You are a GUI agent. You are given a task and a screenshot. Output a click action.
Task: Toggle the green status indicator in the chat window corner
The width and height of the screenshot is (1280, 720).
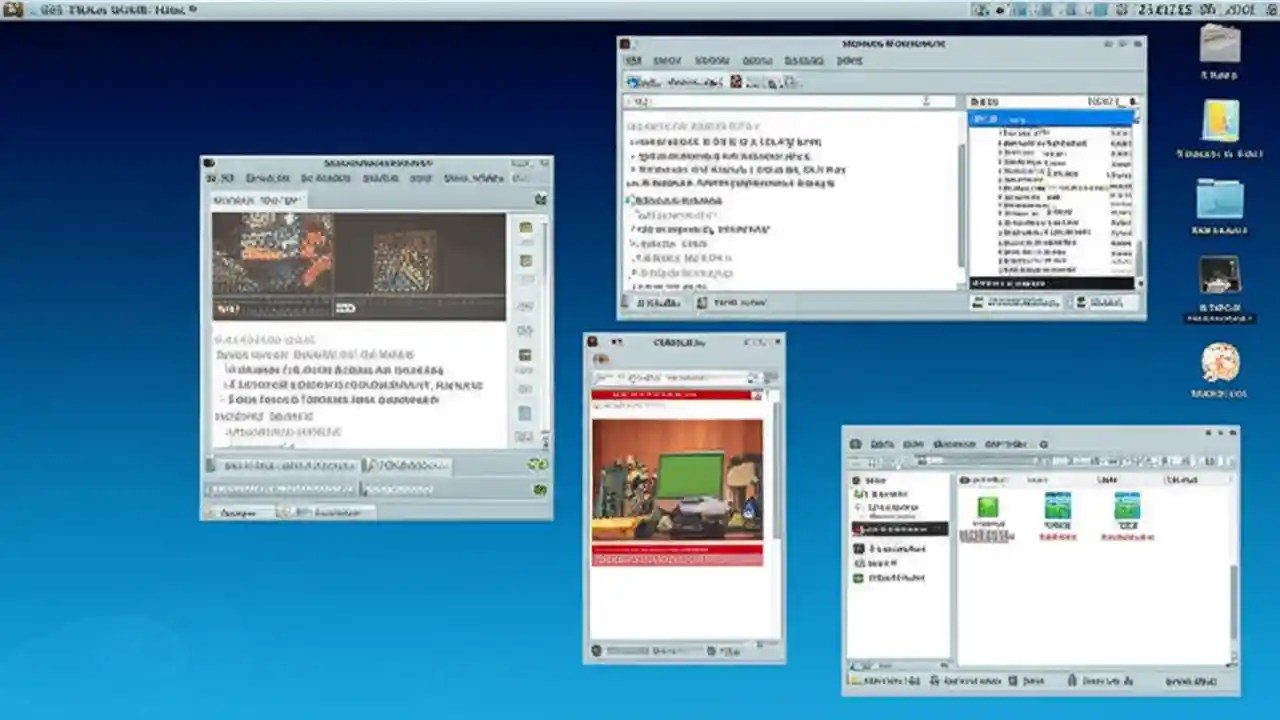point(538,464)
